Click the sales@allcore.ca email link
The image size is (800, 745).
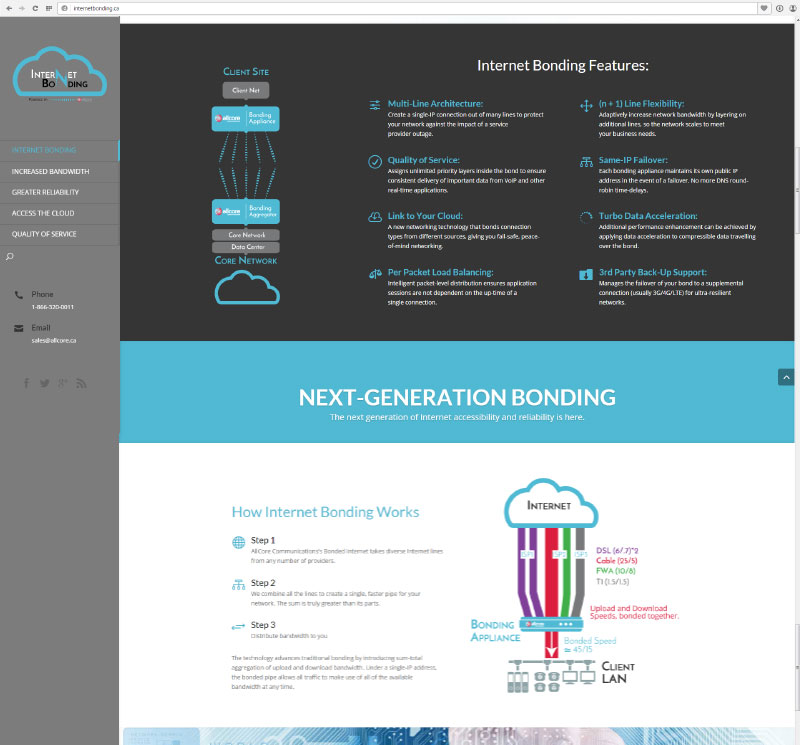(54, 340)
